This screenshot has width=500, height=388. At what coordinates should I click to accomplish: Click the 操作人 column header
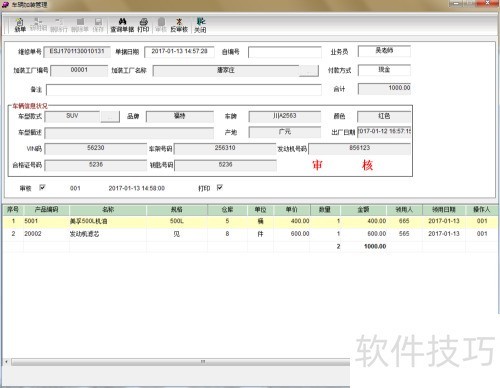[482, 210]
